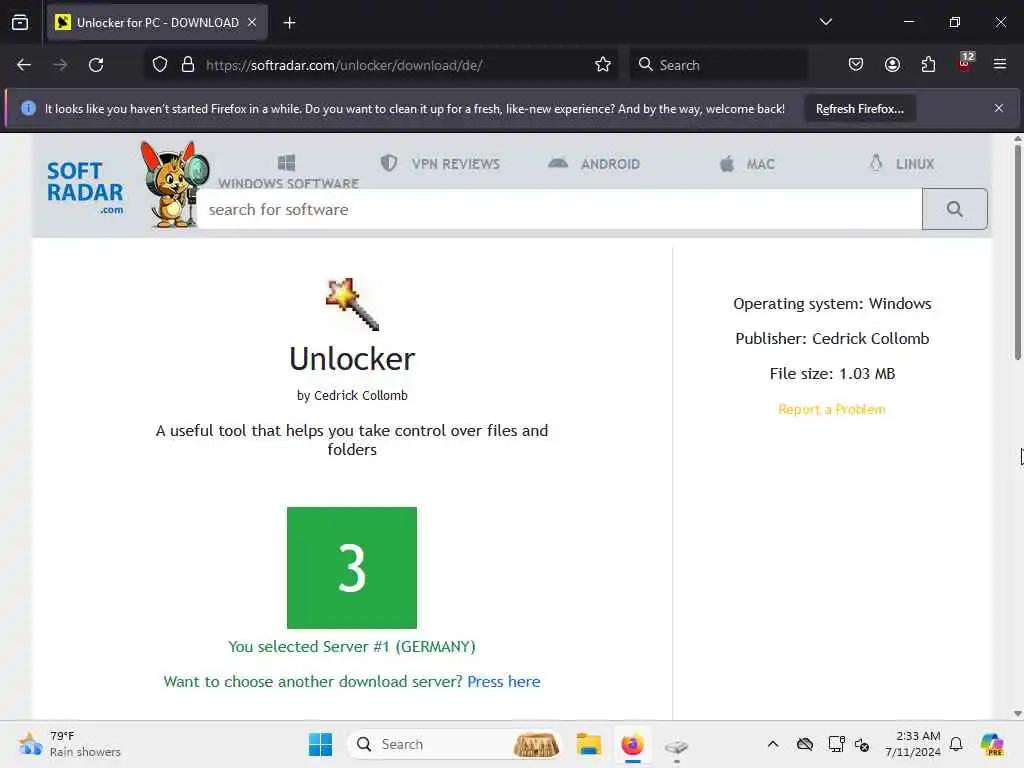
Task: Open the Firefox hamburger menu
Action: (x=999, y=65)
